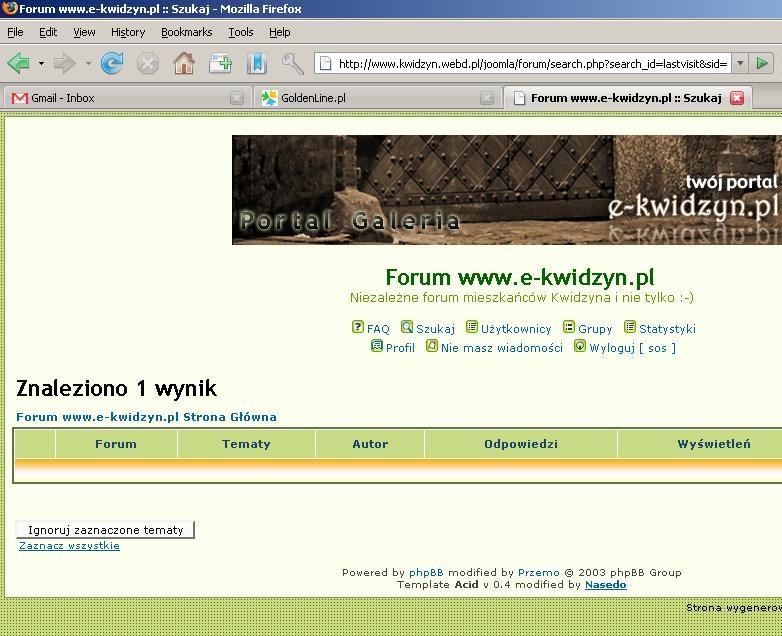
Task: Open the Statystyki forum link
Action: [667, 329]
